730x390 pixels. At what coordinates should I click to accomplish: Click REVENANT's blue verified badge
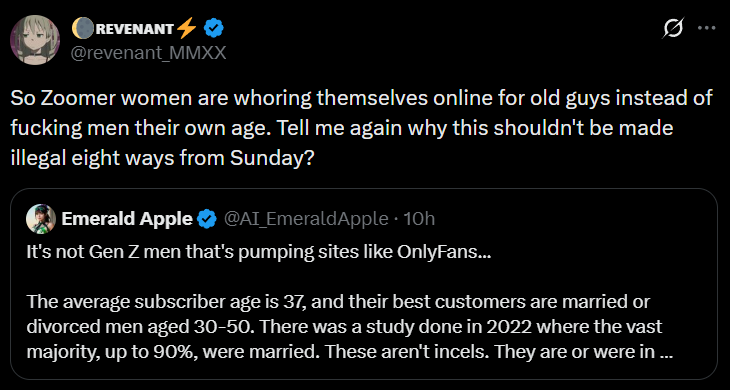coord(215,29)
